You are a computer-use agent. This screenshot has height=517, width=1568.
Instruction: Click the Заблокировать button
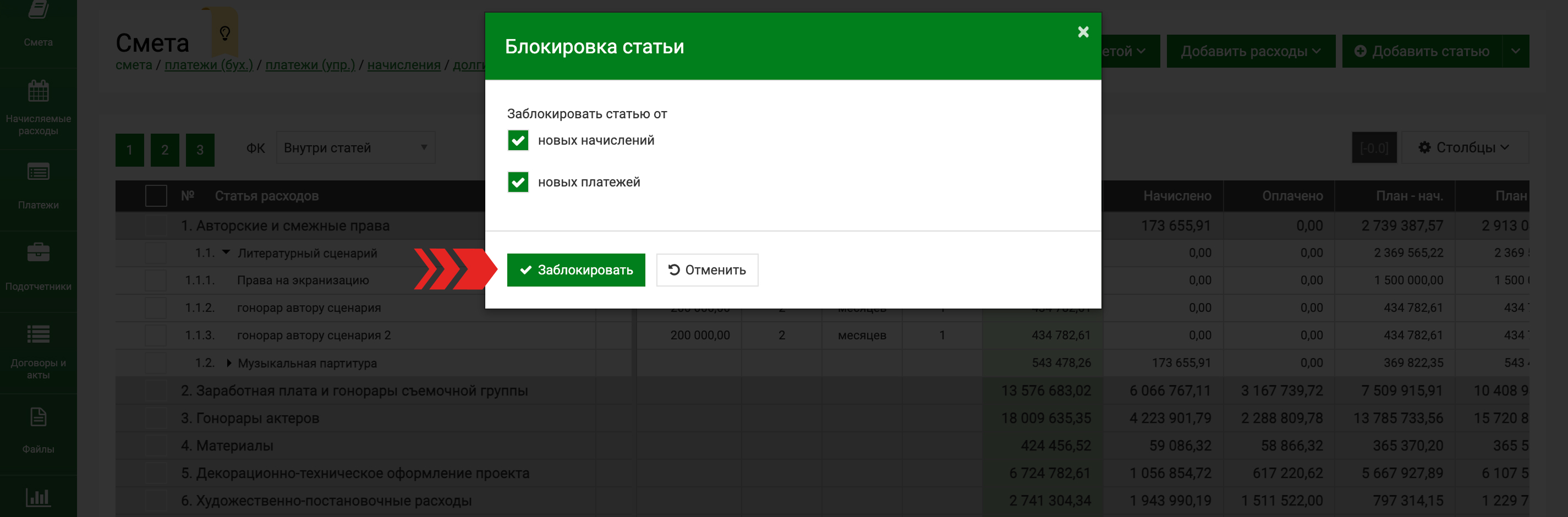click(x=576, y=270)
